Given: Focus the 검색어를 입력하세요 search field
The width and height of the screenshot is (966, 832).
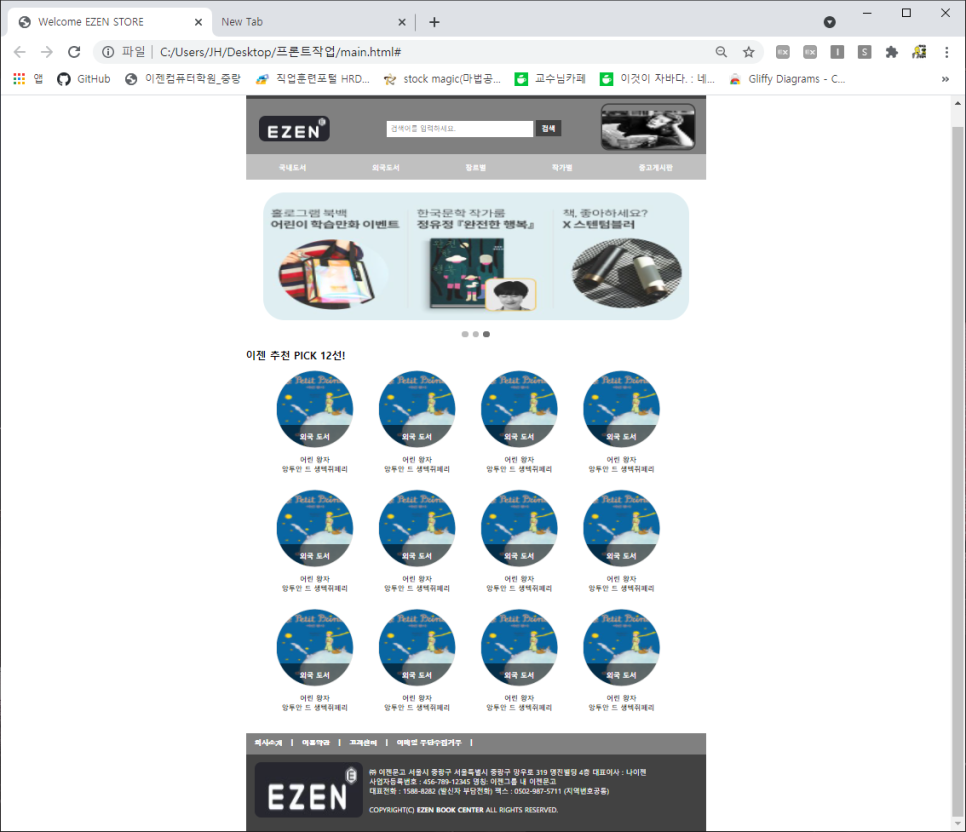Looking at the screenshot, I should [460, 129].
